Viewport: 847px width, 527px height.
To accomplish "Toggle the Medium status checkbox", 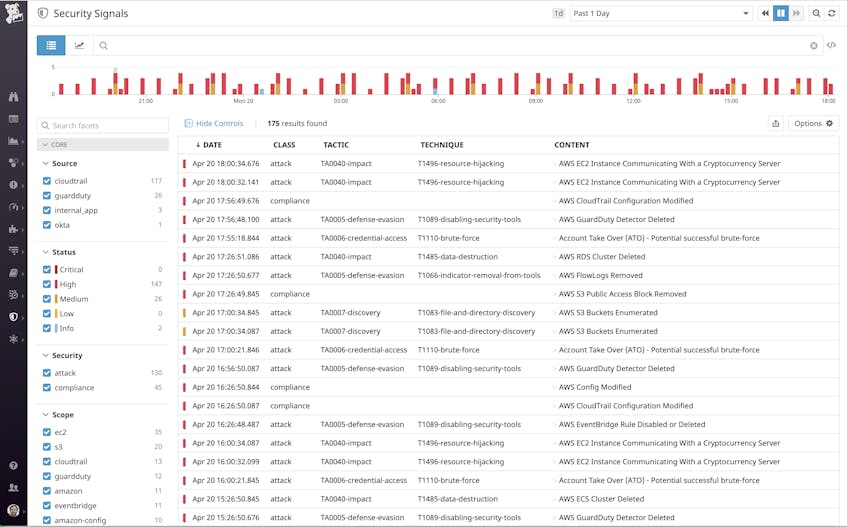I will tap(47, 299).
